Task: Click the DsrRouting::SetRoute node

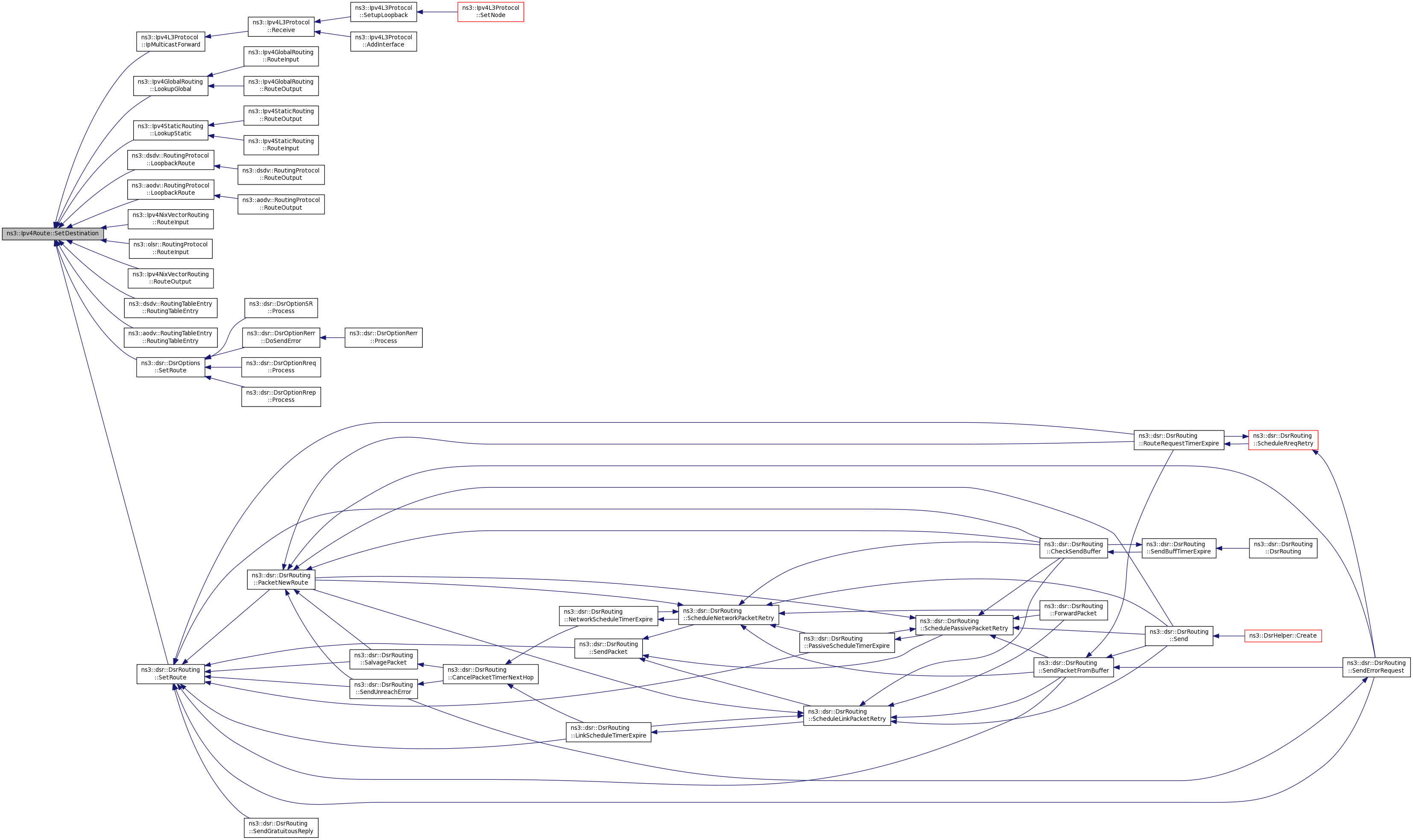Action: tap(170, 673)
